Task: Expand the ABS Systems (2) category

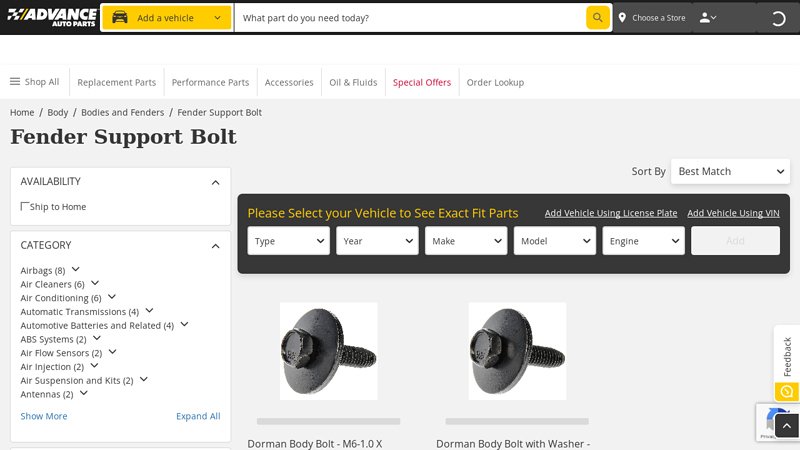Action: (97, 338)
